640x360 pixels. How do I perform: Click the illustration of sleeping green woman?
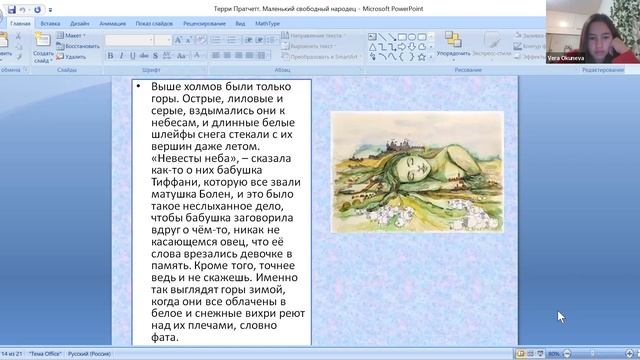417,172
